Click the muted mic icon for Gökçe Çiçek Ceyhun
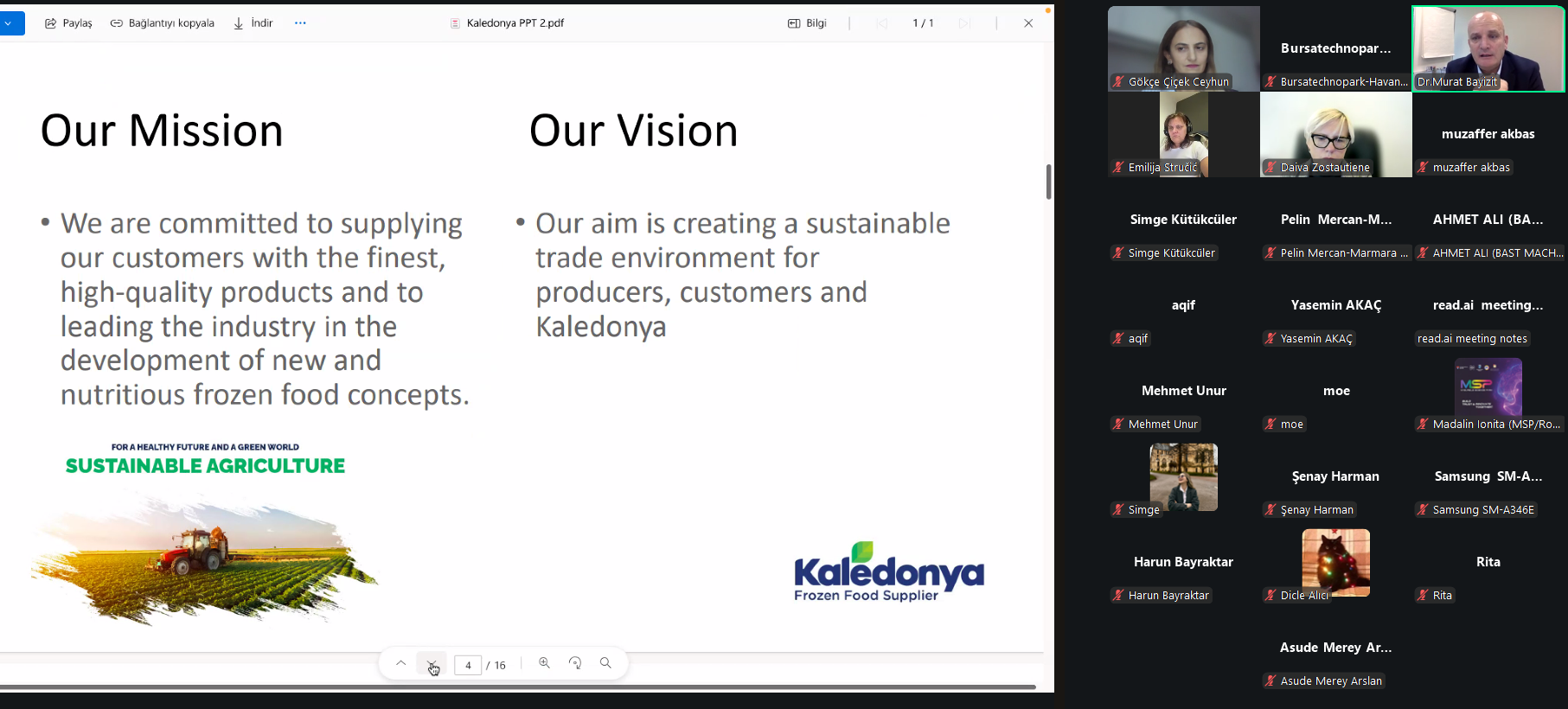The height and width of the screenshot is (709, 1568). (1118, 82)
